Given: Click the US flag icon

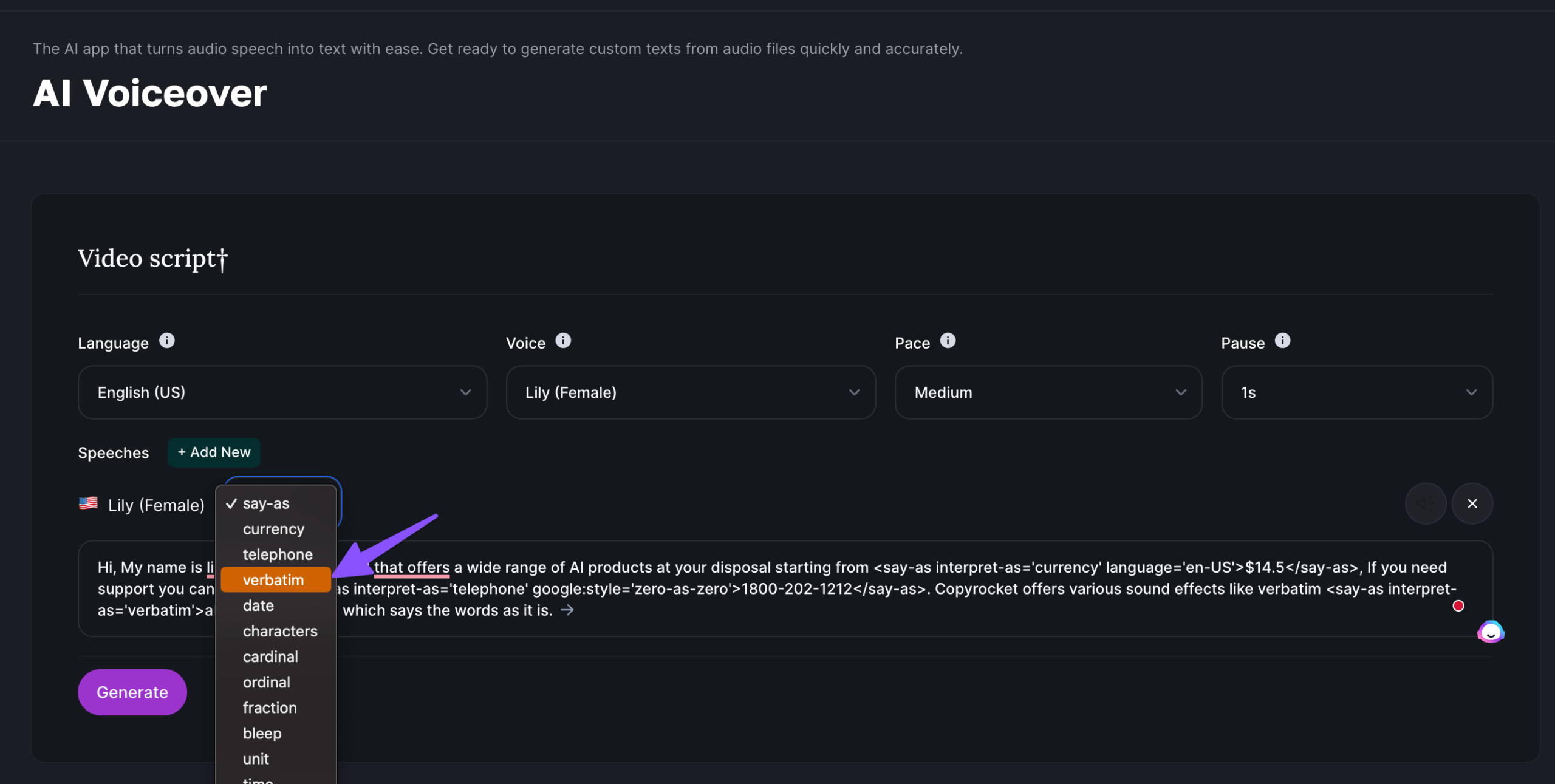Looking at the screenshot, I should pos(89,503).
